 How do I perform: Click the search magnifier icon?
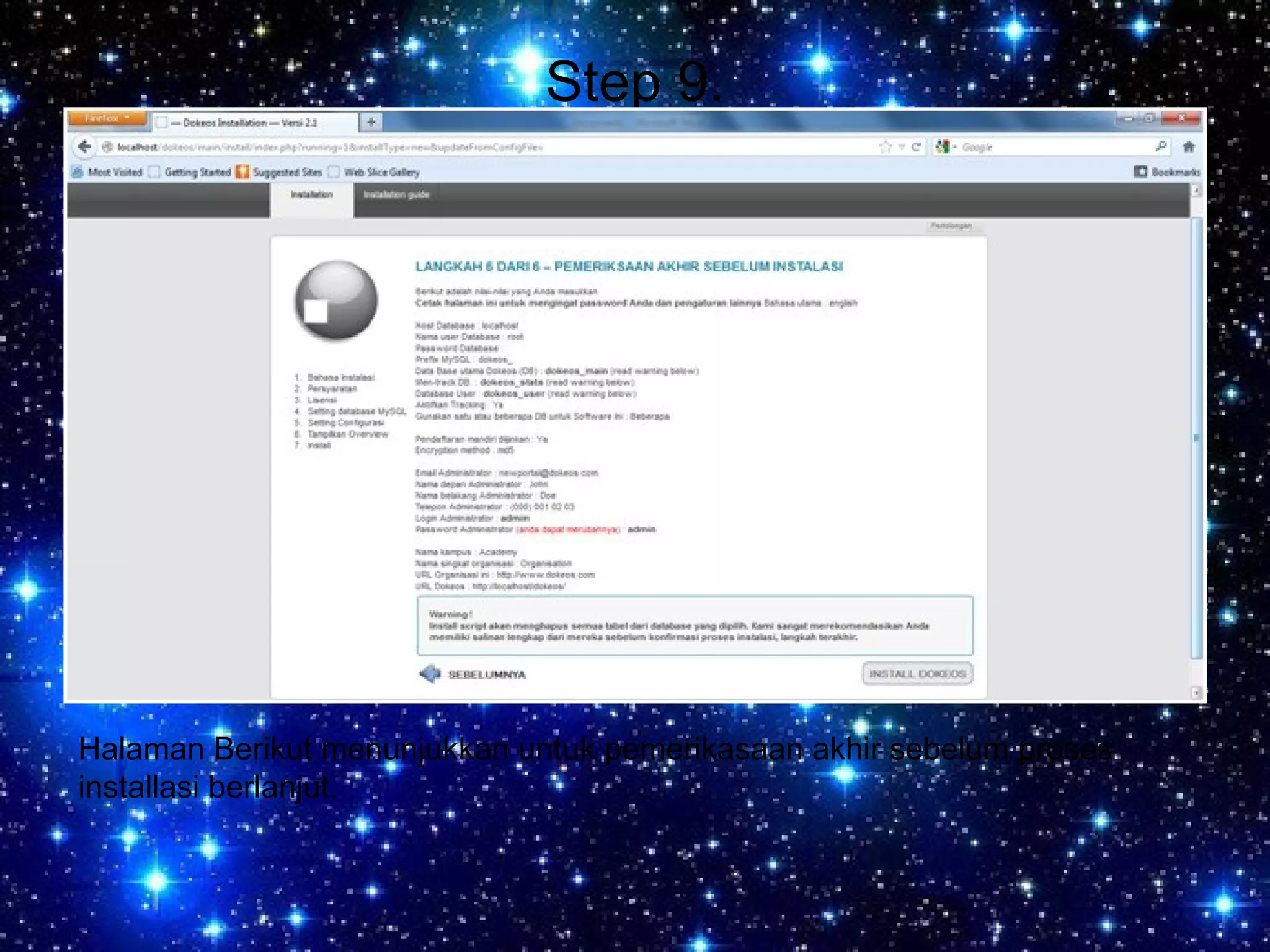click(x=1161, y=146)
